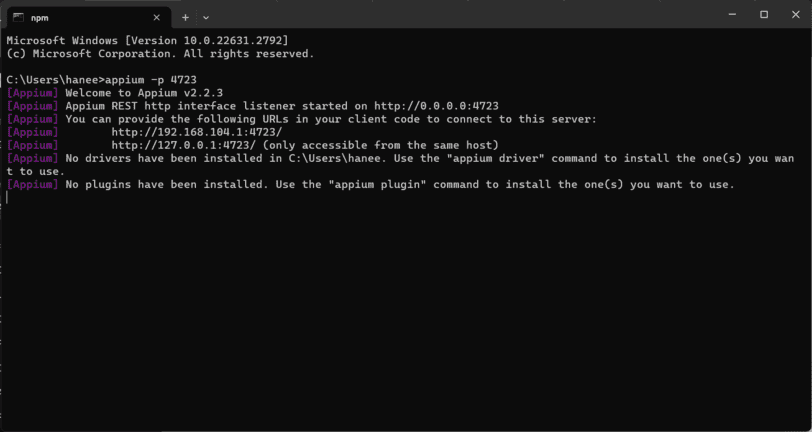
Task: Open the http://127.0.0.1:4723/ URL
Action: (x=184, y=145)
